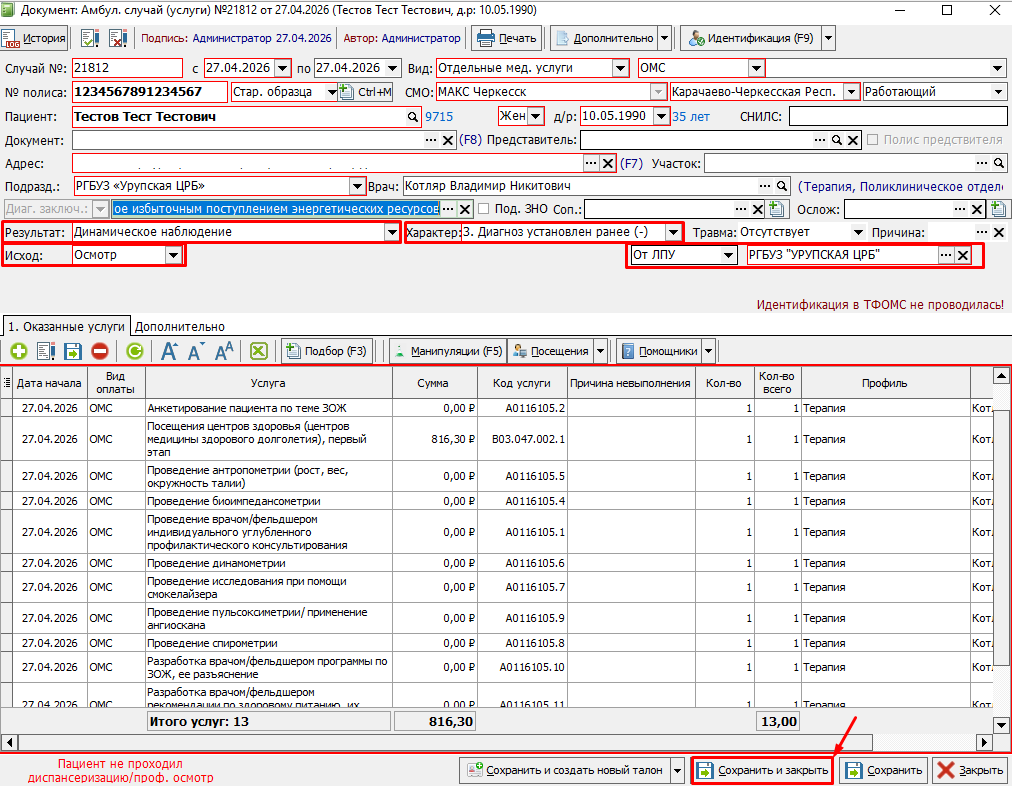The image size is (1012, 786).
Task: Click the document sign checkmark icon
Action: [x=90, y=39]
